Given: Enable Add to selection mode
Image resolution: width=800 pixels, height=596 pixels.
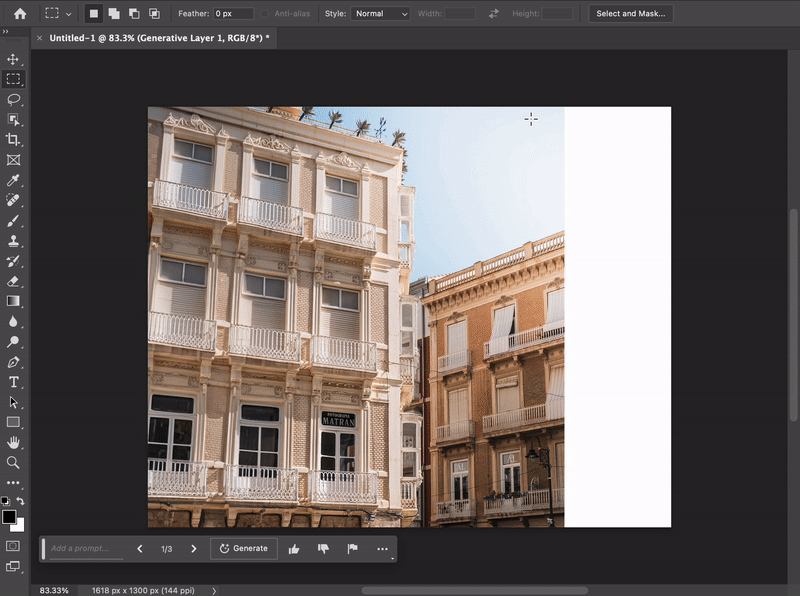Looking at the screenshot, I should [x=113, y=14].
